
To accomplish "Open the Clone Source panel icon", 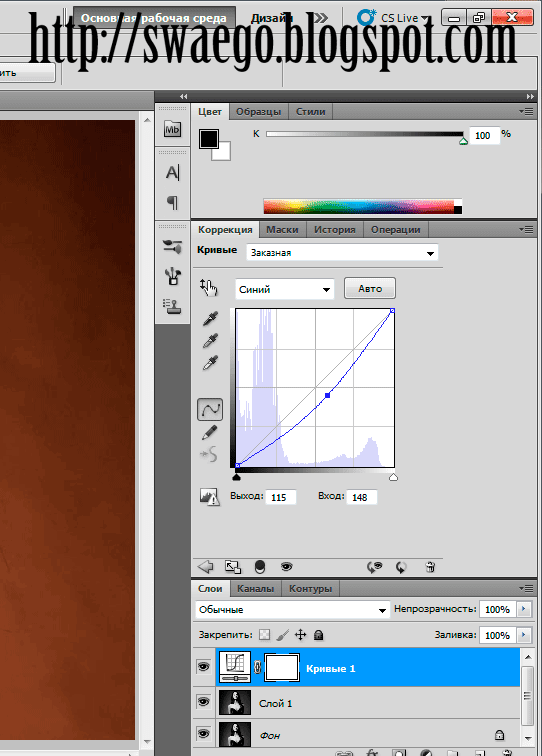I will (x=172, y=306).
